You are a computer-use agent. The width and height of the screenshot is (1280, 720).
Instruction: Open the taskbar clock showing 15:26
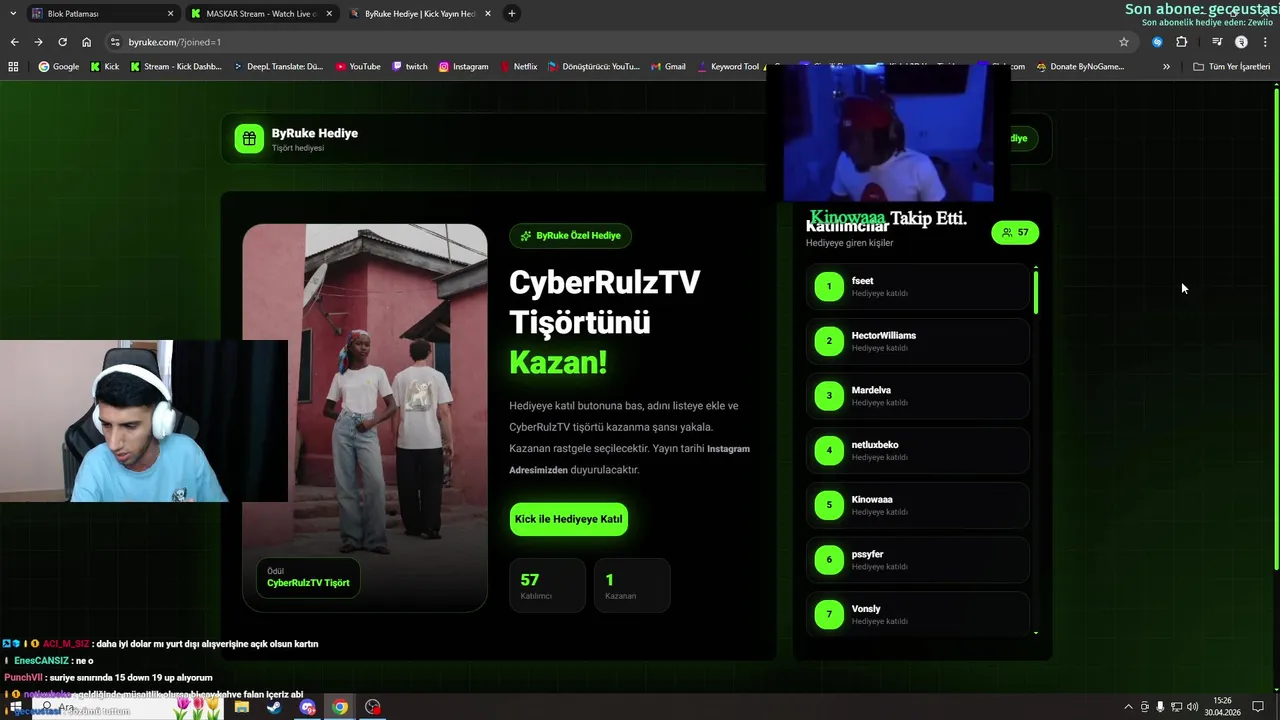[x=1222, y=707]
